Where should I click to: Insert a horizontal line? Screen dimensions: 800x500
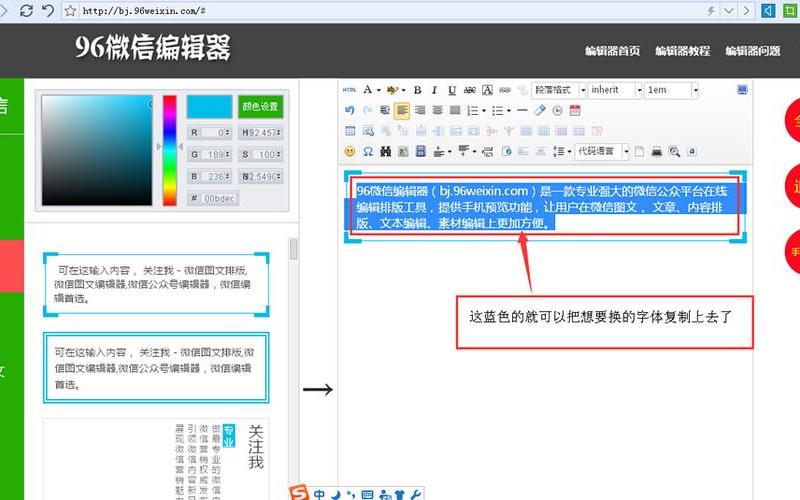pos(522,110)
